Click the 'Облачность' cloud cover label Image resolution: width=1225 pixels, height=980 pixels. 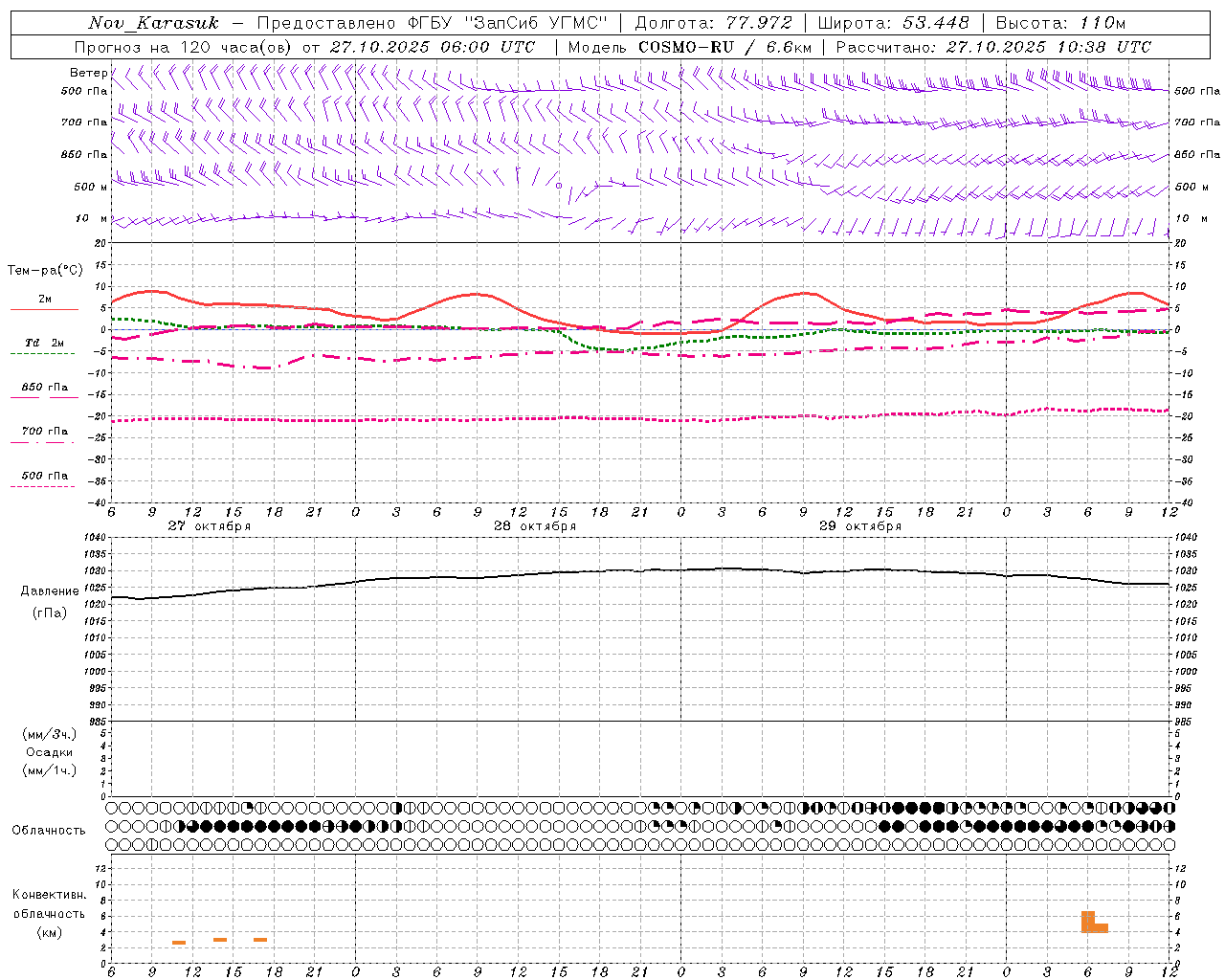click(x=49, y=830)
